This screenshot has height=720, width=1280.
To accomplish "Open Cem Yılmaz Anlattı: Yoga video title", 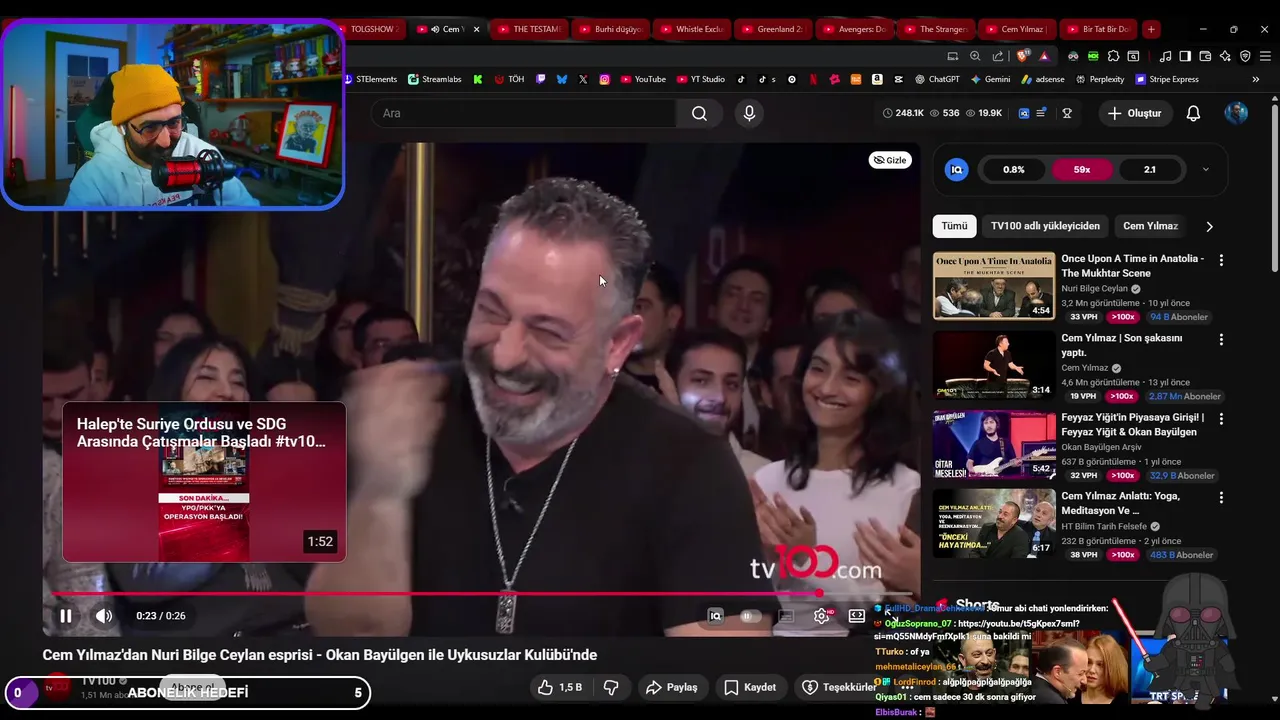I will 1120,503.
